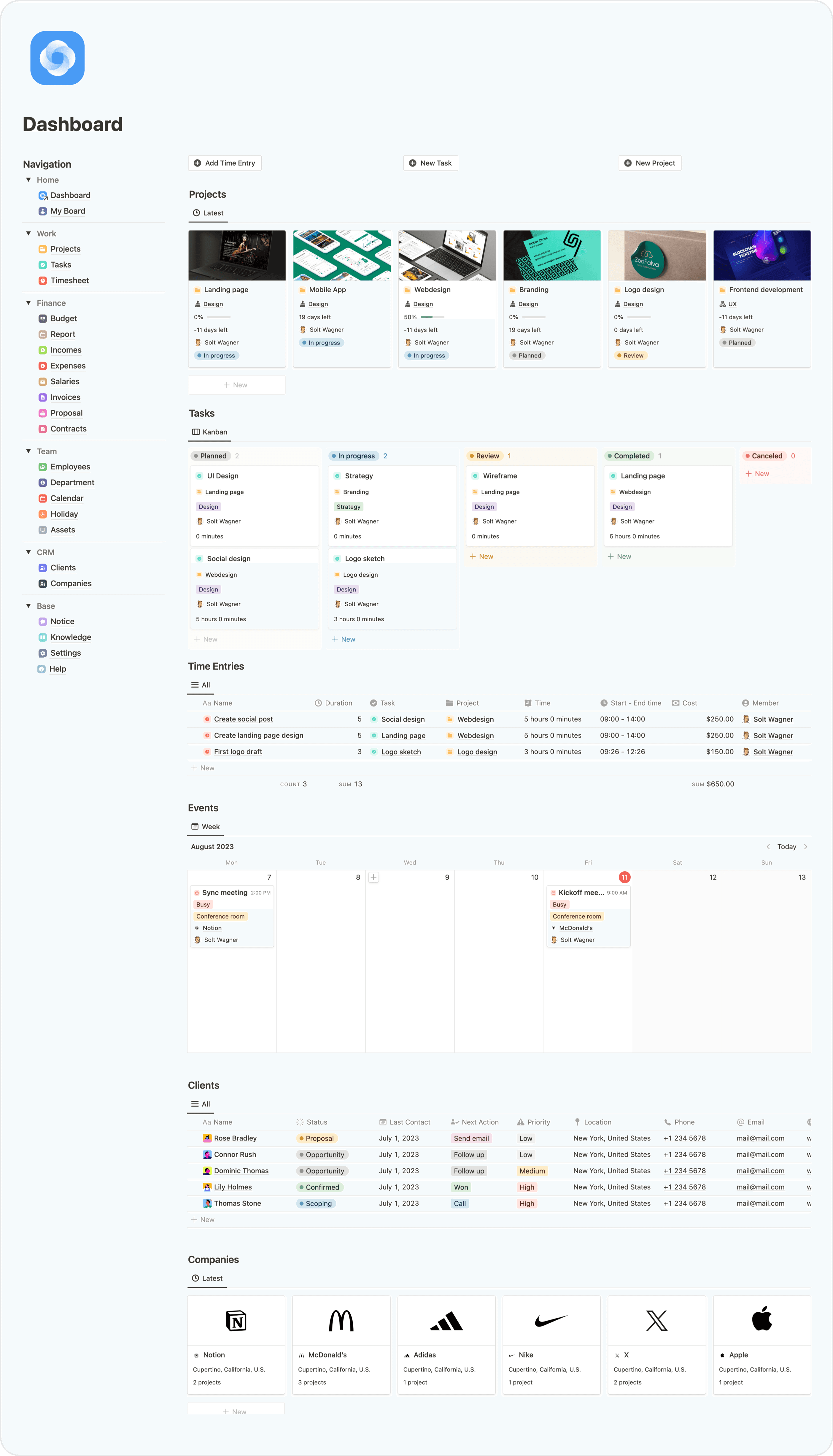
Task: Click the Notion logo in Companies gallery
Action: 236,1320
